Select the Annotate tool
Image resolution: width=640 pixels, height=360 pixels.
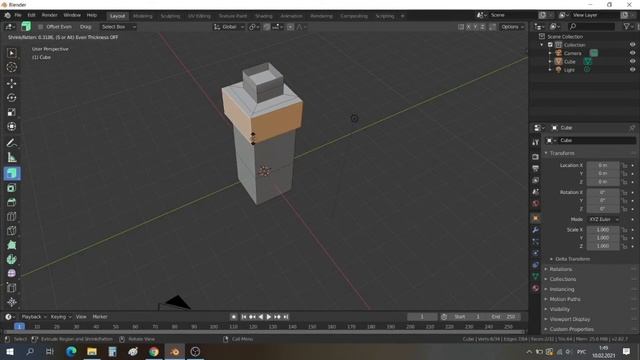pyautogui.click(x=11, y=143)
